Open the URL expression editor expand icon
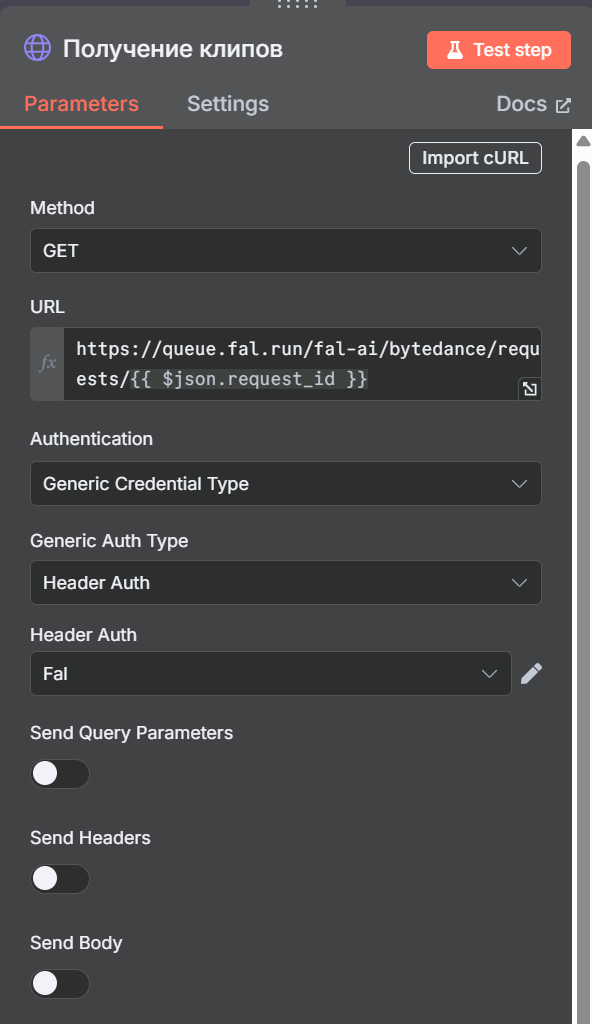 (x=529, y=389)
